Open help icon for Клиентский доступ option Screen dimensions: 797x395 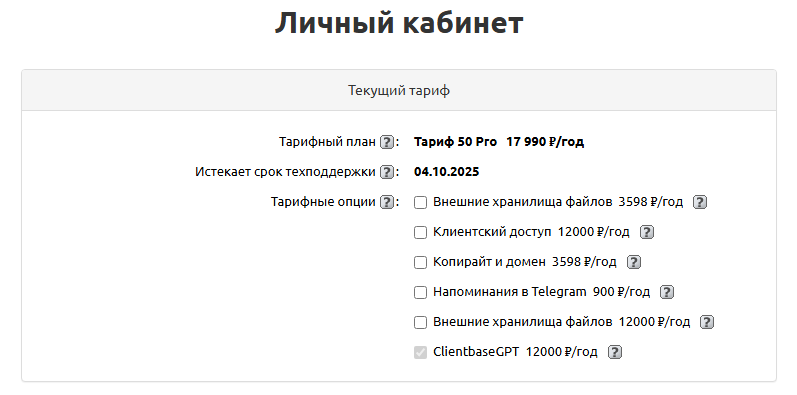(646, 232)
